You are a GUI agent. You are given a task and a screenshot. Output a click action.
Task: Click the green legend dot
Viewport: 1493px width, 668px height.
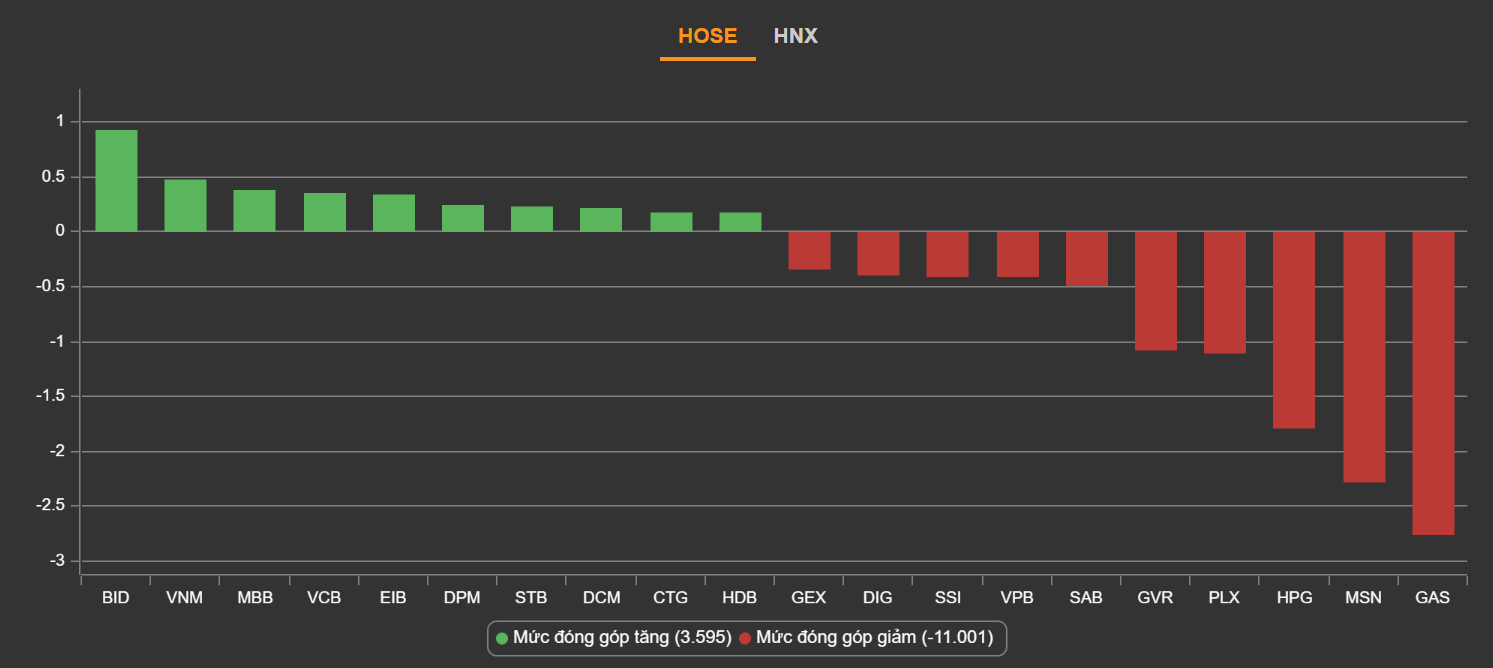[502, 638]
